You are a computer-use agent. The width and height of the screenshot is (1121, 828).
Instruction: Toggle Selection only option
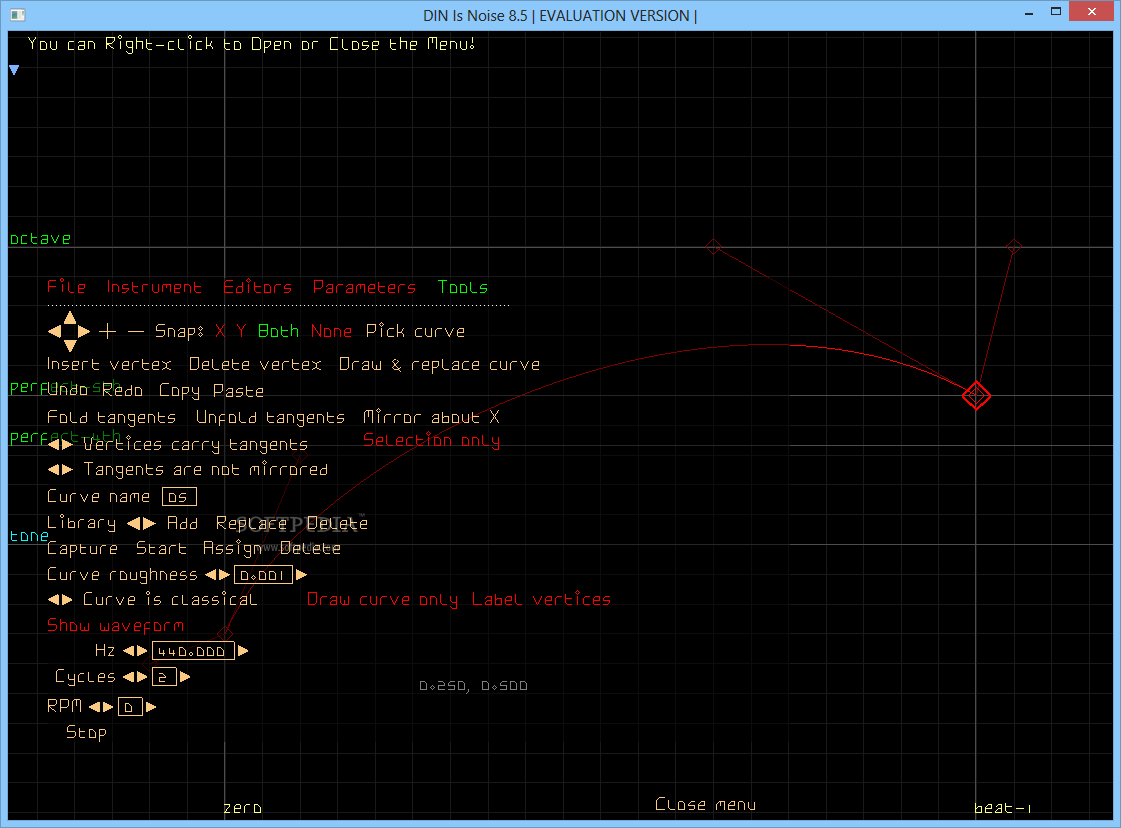click(431, 440)
